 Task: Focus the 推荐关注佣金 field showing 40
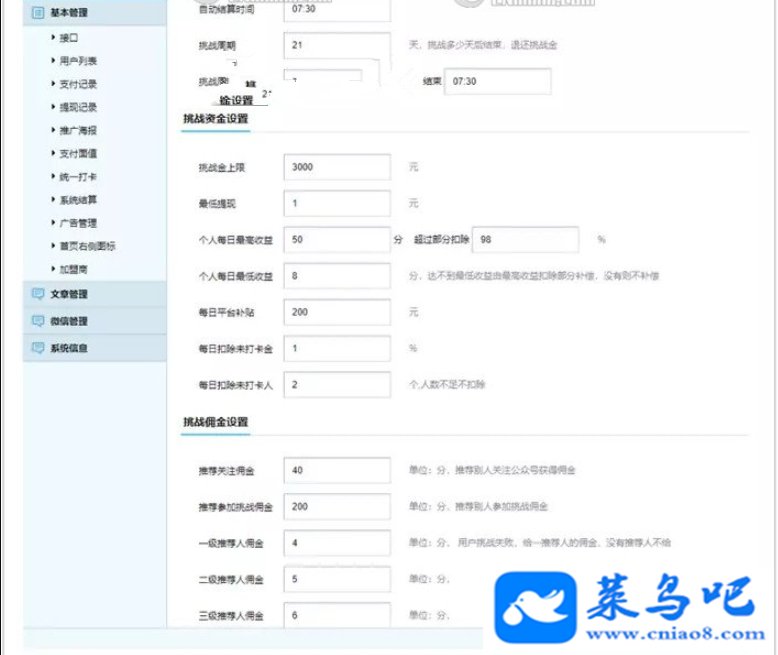tap(337, 470)
